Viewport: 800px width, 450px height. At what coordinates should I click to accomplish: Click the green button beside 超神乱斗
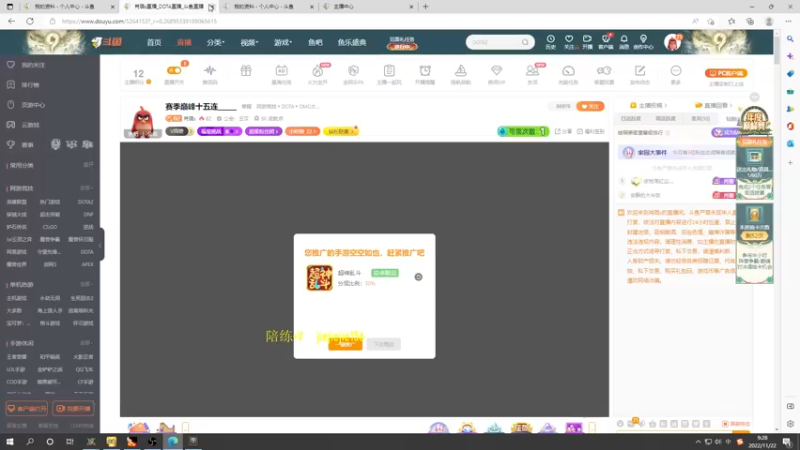[385, 273]
